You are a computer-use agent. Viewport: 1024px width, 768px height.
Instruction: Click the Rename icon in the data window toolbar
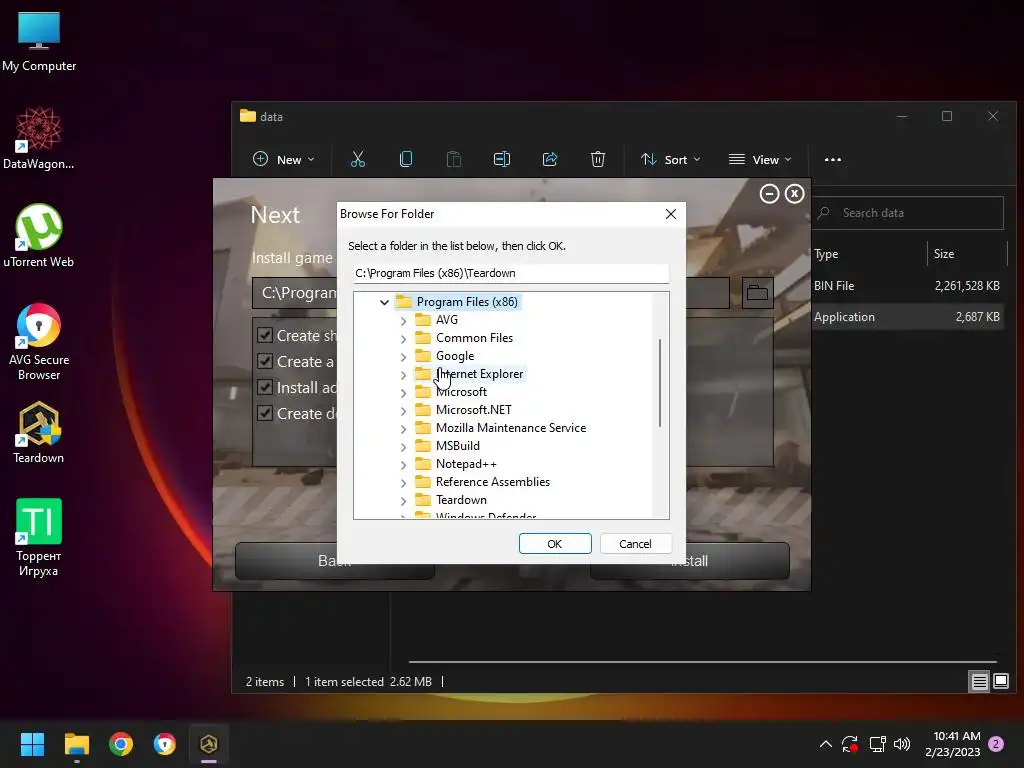(x=502, y=159)
